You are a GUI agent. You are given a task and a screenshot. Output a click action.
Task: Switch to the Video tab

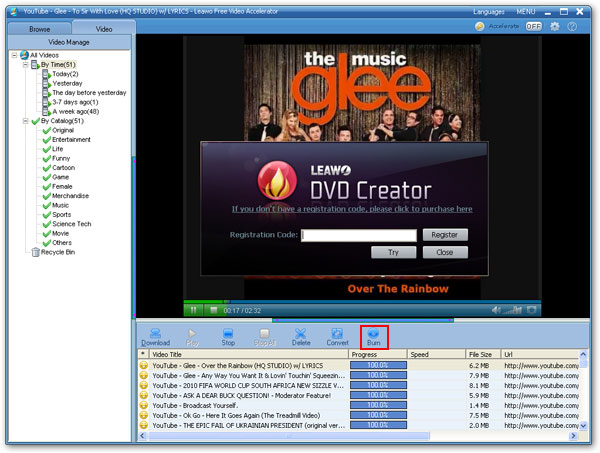pyautogui.click(x=104, y=29)
